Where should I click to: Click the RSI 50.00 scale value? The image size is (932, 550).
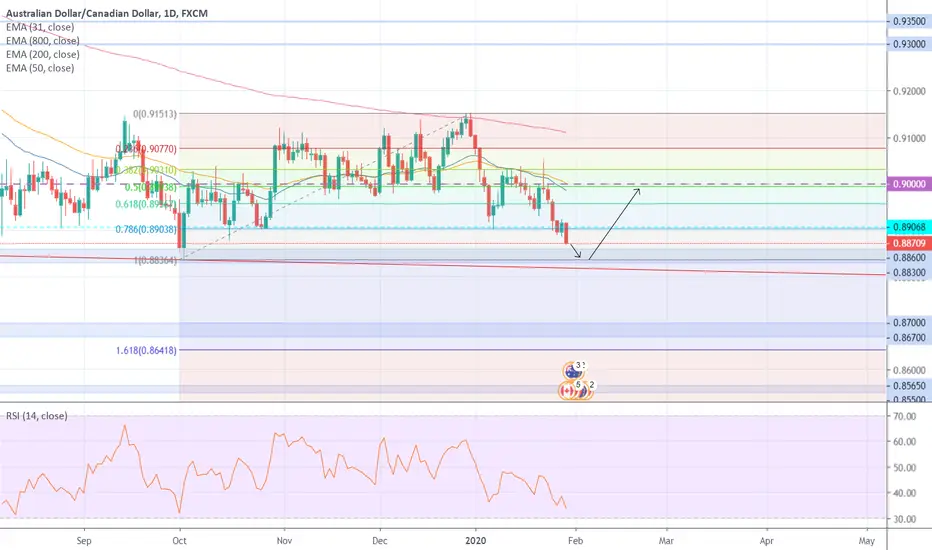point(906,468)
